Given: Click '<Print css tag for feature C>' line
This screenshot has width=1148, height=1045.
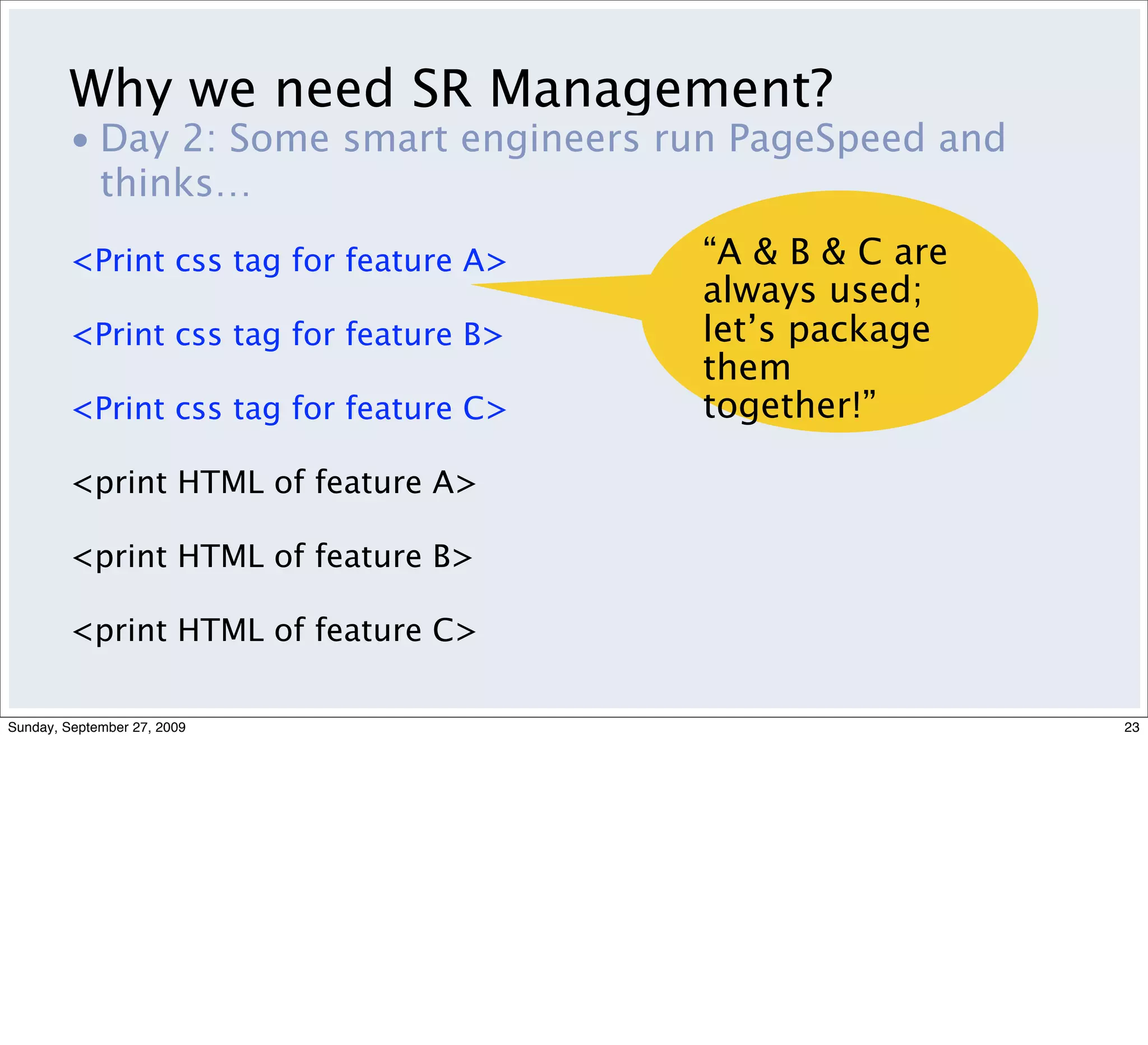Looking at the screenshot, I should 289,409.
